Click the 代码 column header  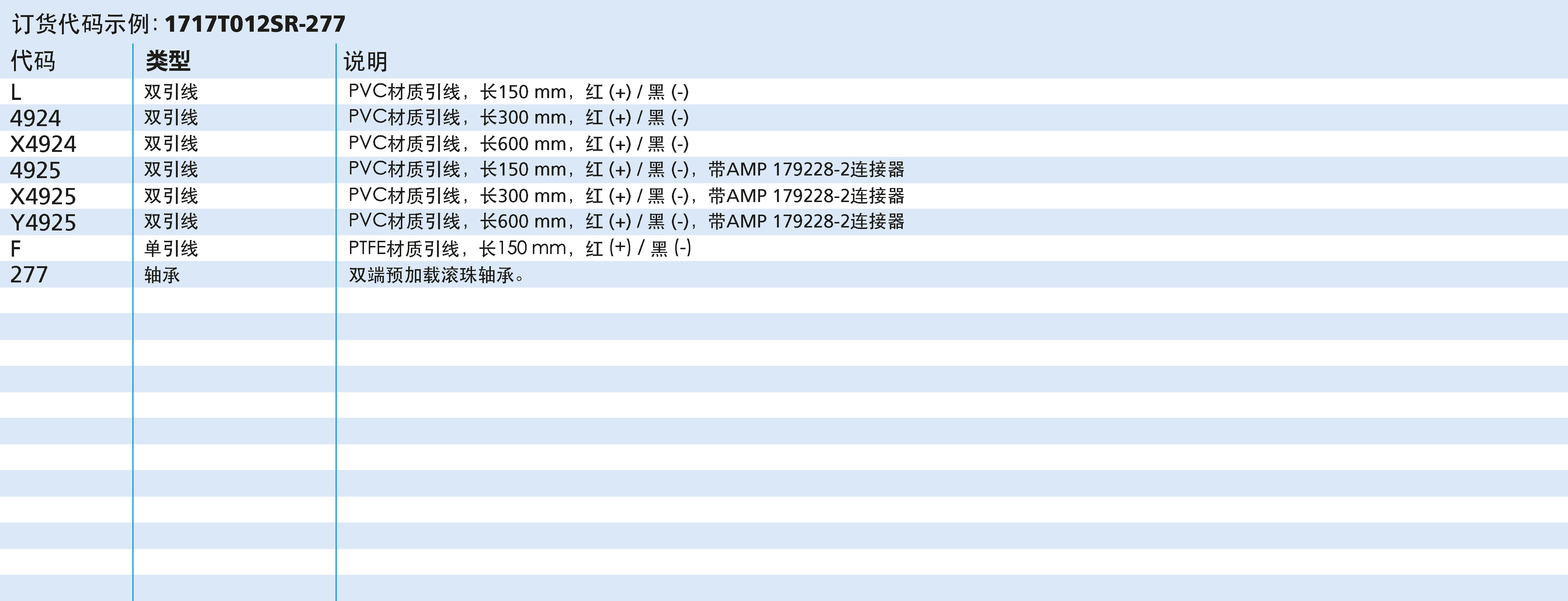click(33, 61)
